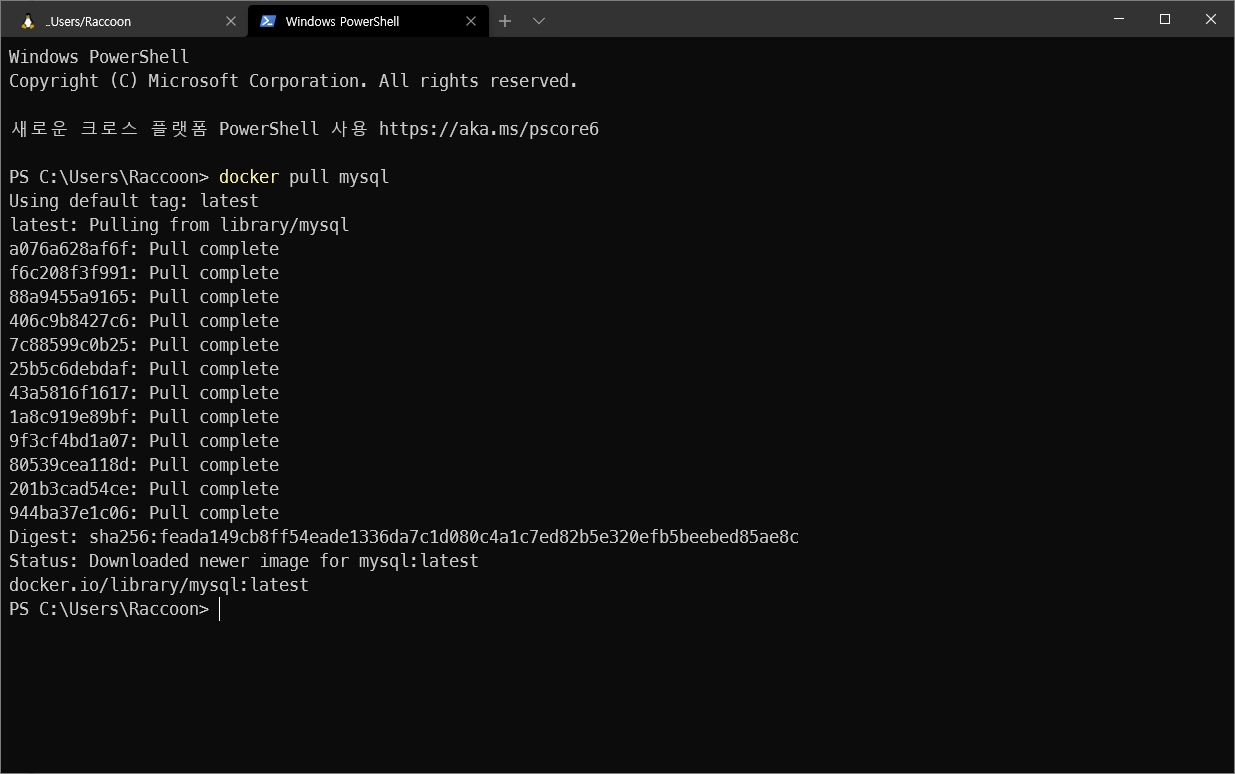The height and width of the screenshot is (774, 1235).
Task: Click the 944ba37e1c06 Pull complete line
Action: 143,512
